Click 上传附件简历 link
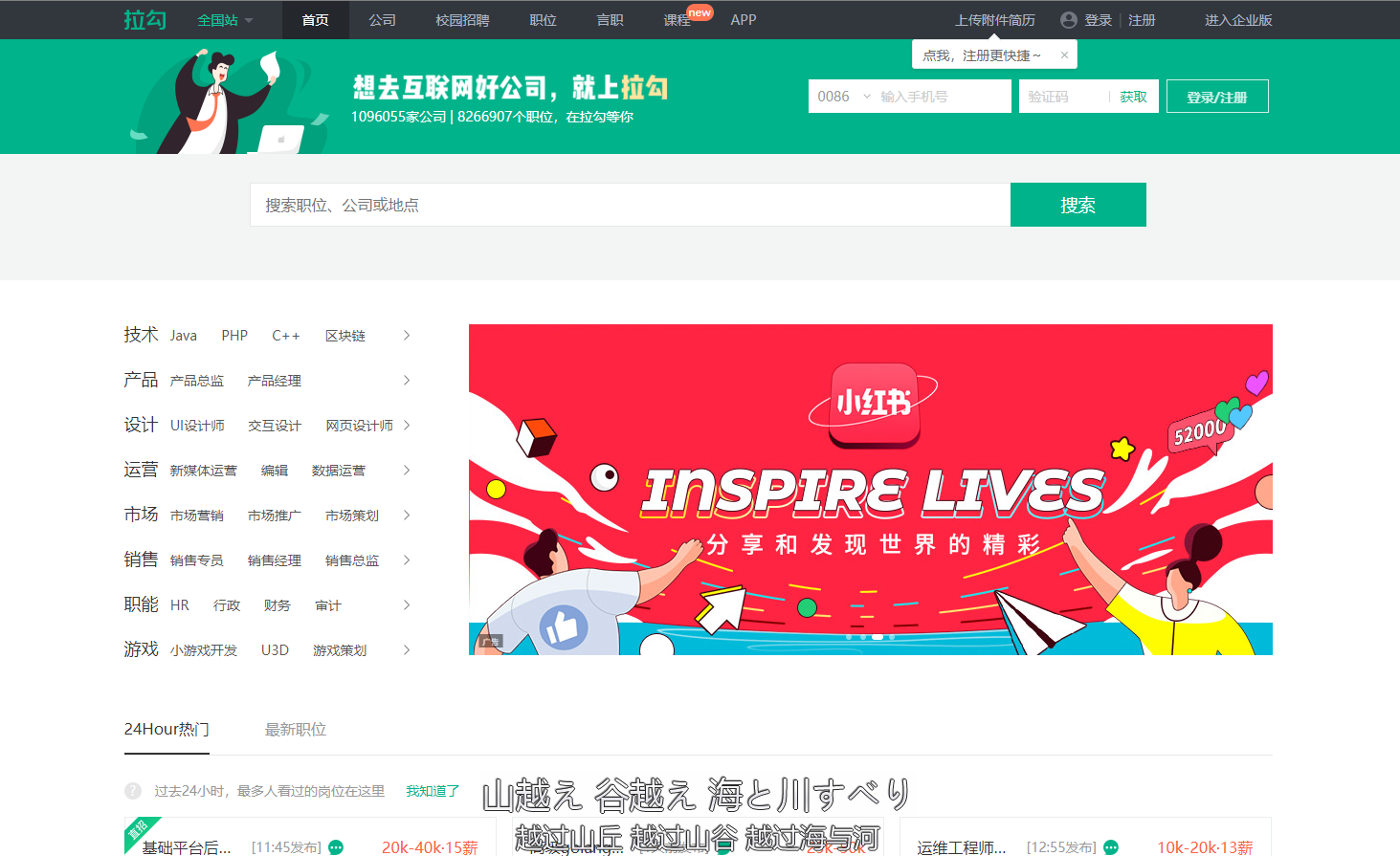1400x856 pixels. 995,20
